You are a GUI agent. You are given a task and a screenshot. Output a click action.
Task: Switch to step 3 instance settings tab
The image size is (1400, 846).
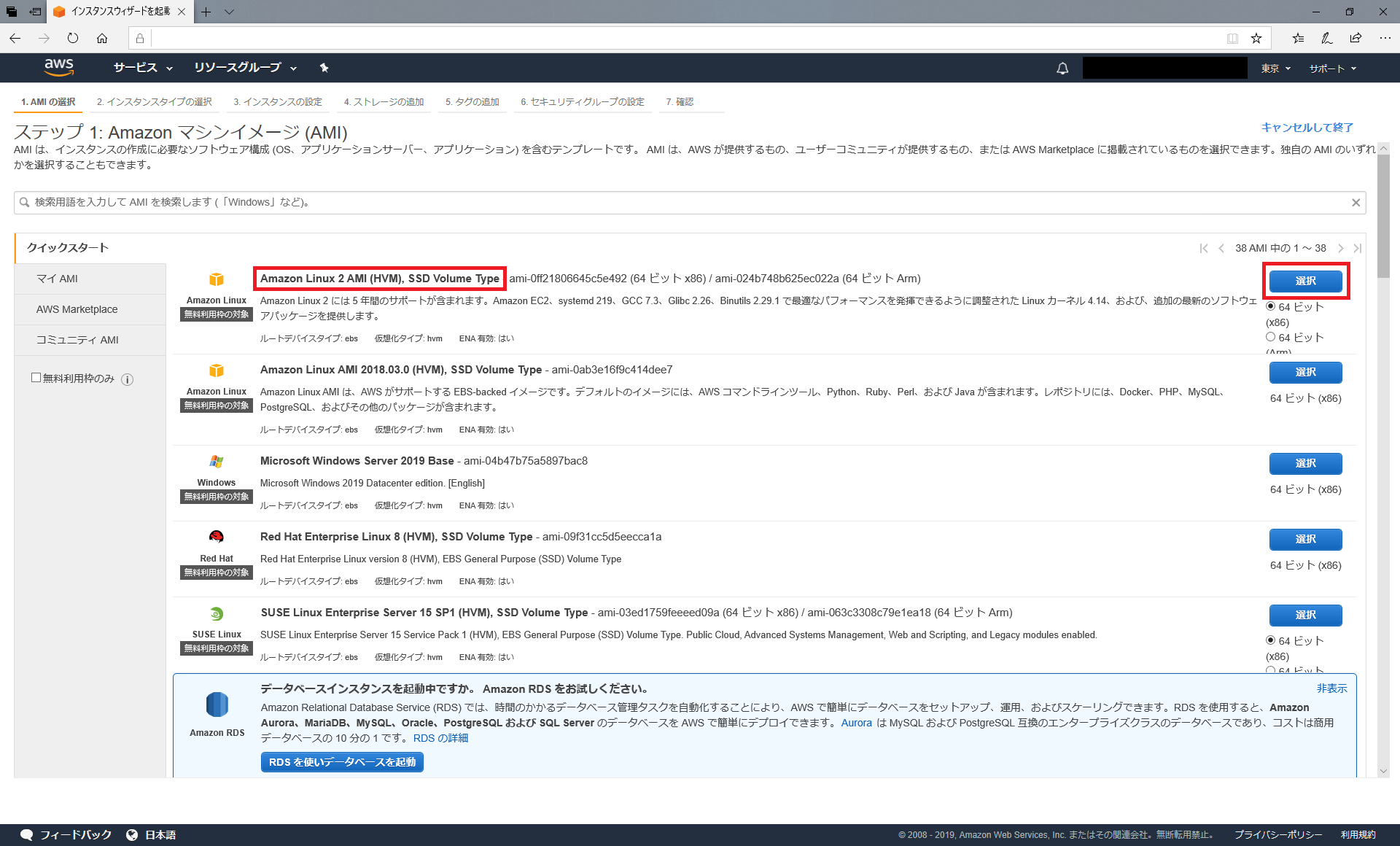click(x=278, y=102)
